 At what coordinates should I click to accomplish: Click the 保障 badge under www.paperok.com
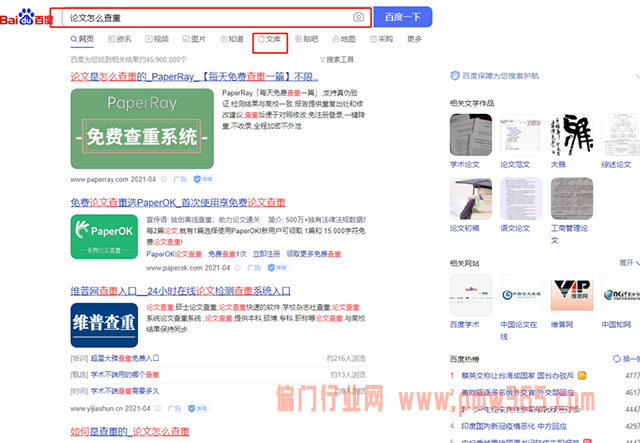tap(278, 268)
